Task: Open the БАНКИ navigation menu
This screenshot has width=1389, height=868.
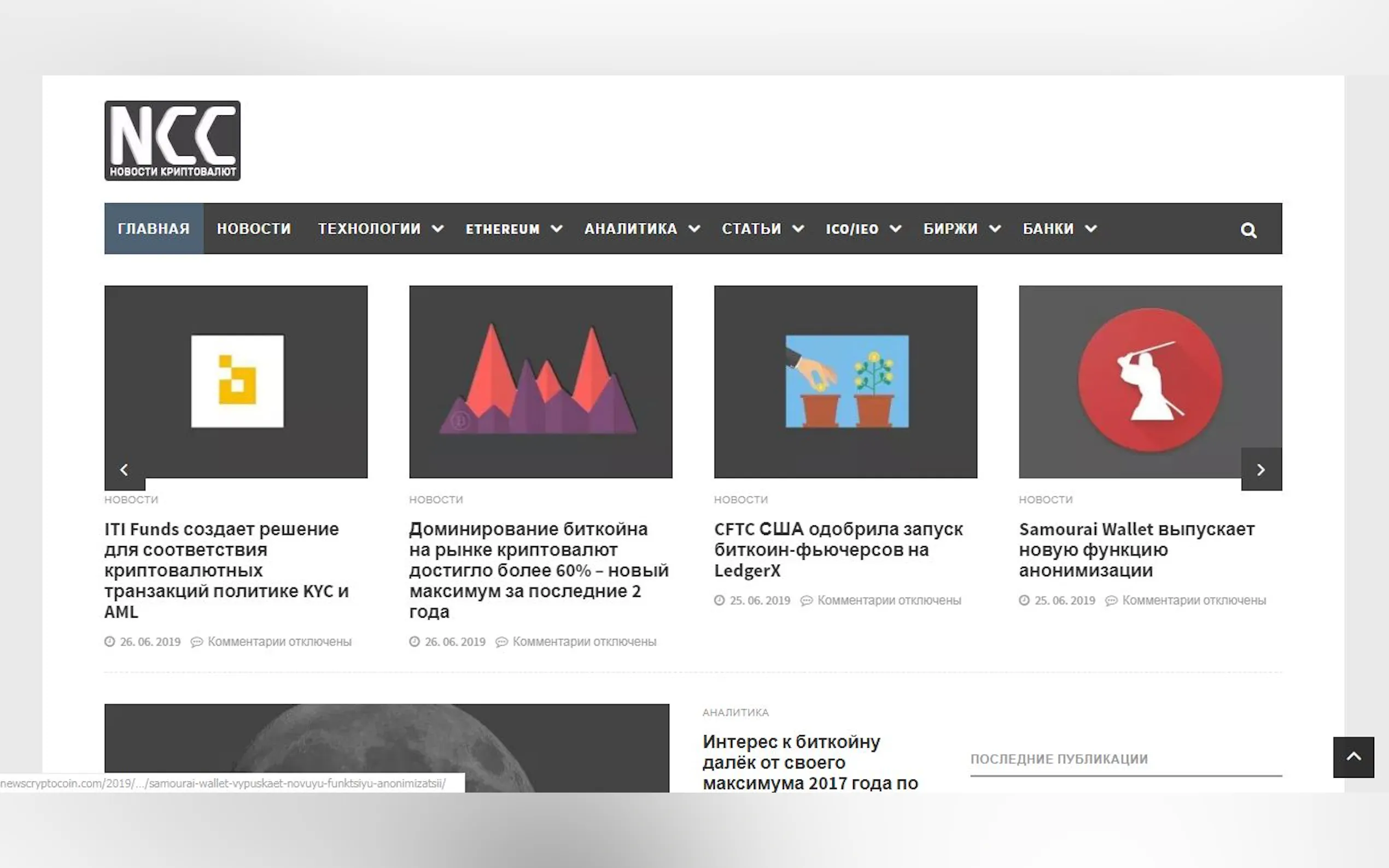Action: point(1048,228)
